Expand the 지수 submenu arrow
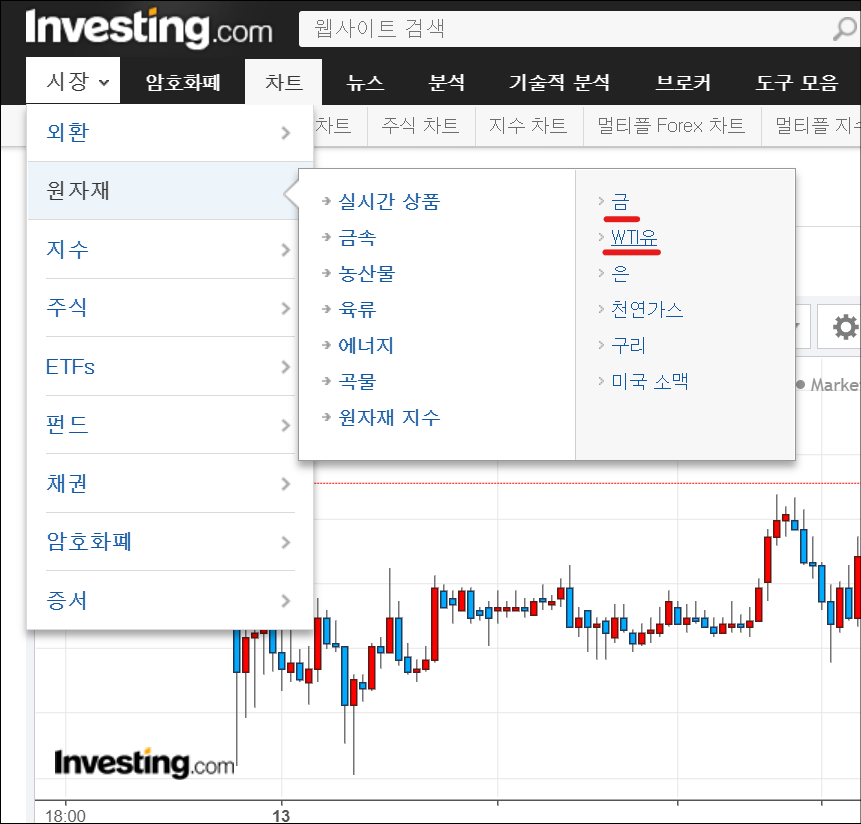 [285, 250]
